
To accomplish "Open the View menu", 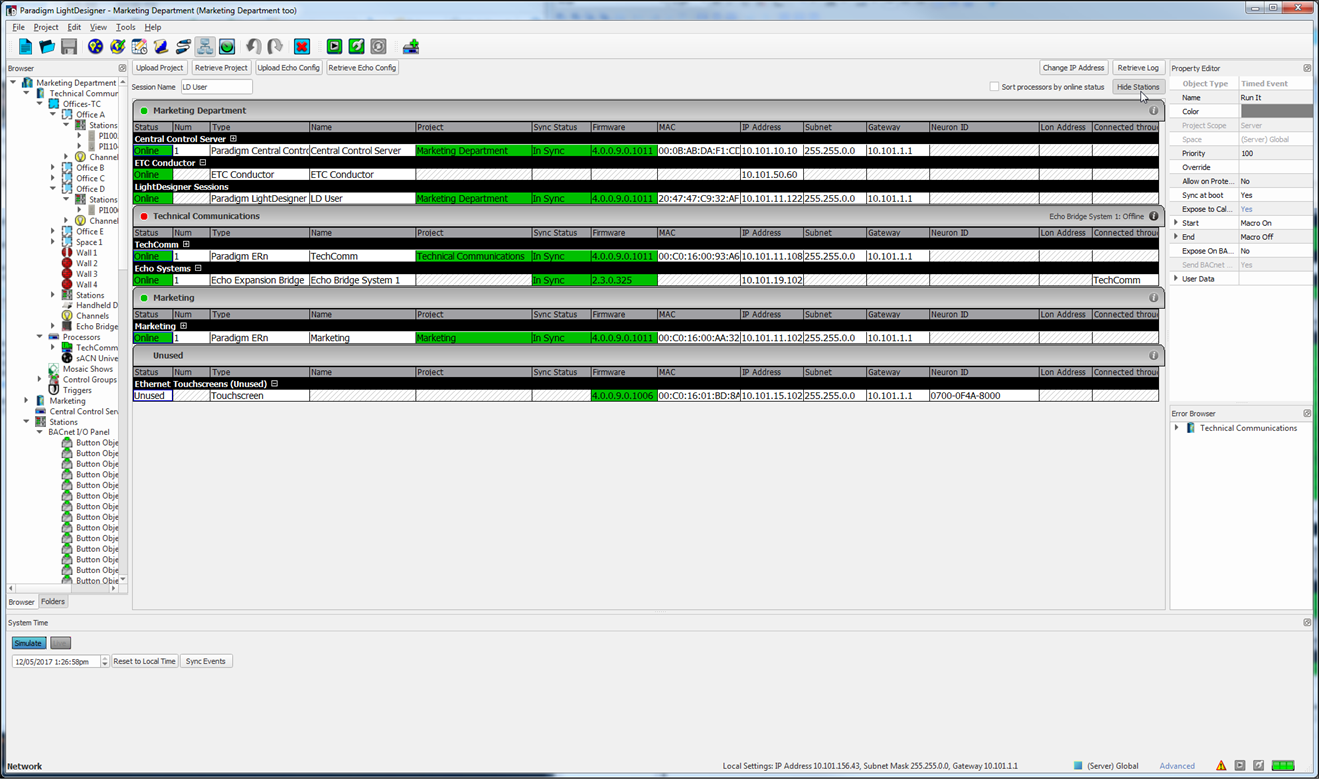I will 98,27.
